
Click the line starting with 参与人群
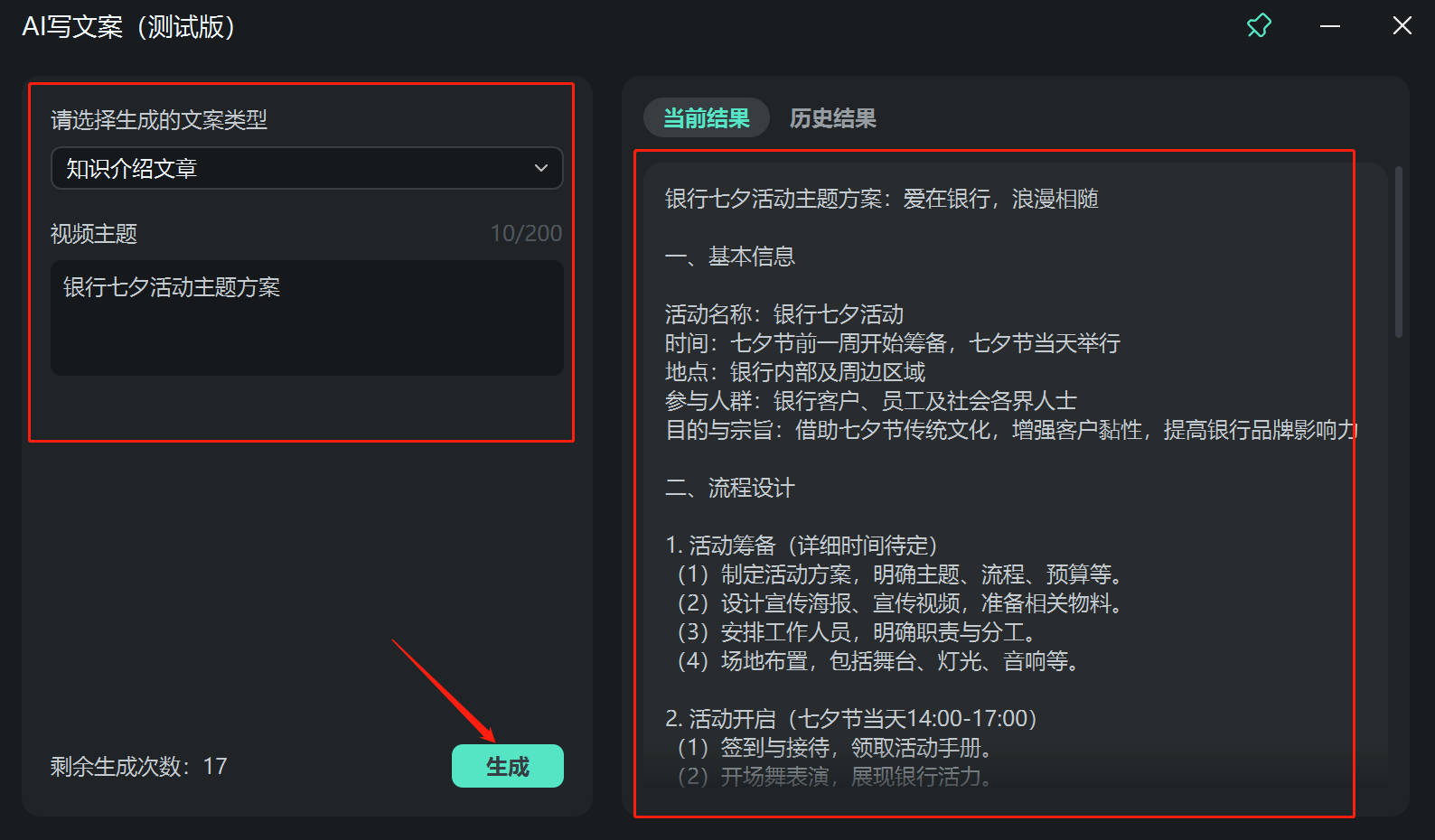click(871, 401)
